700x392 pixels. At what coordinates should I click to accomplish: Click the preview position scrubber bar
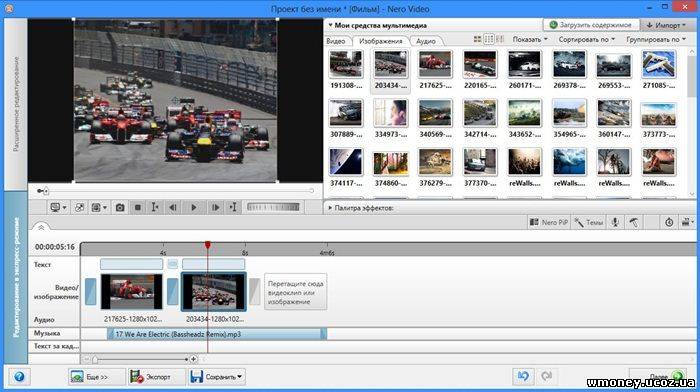(x=178, y=191)
